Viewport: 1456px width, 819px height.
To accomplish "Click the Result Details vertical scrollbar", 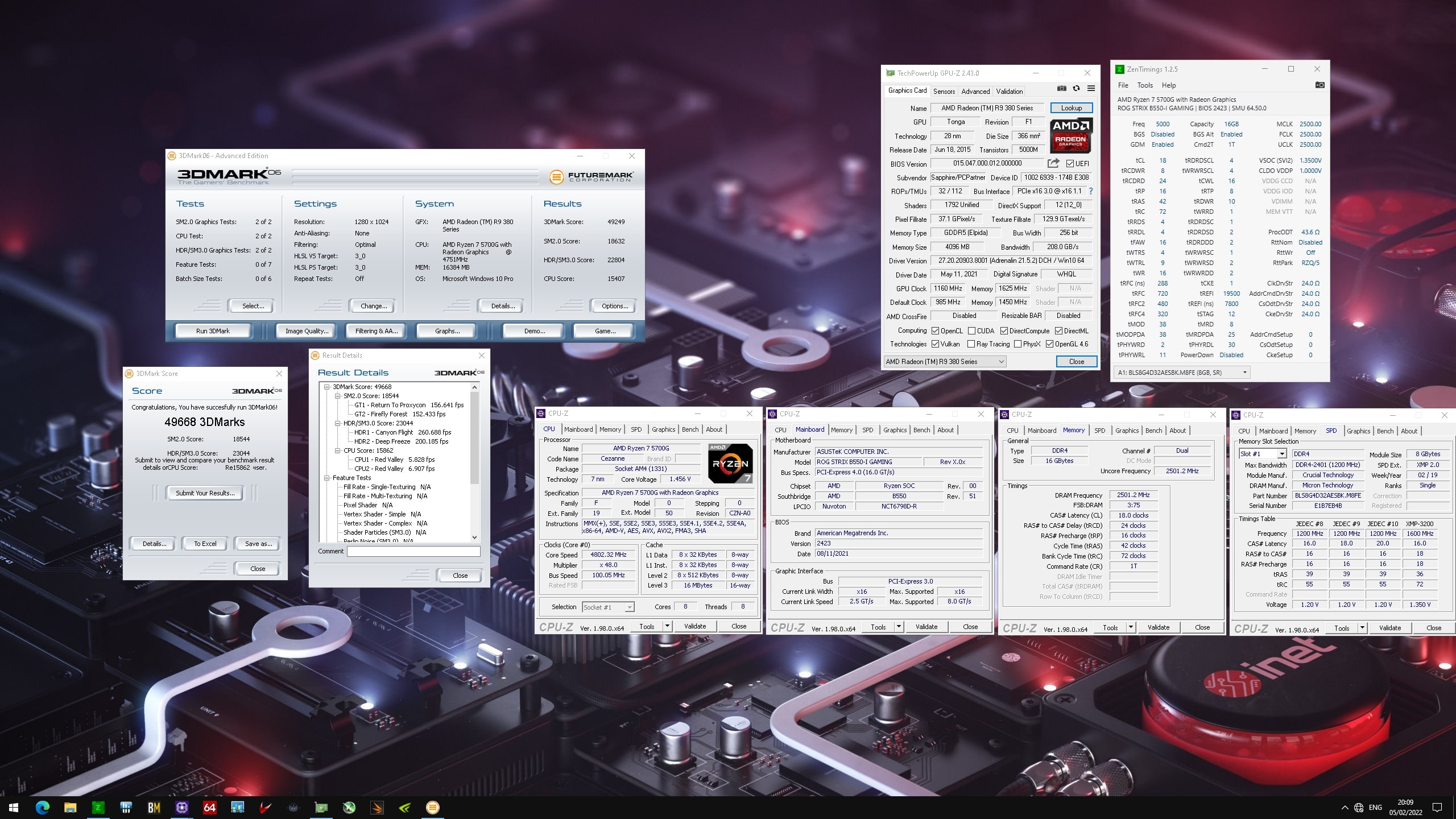I will pyautogui.click(x=475, y=462).
